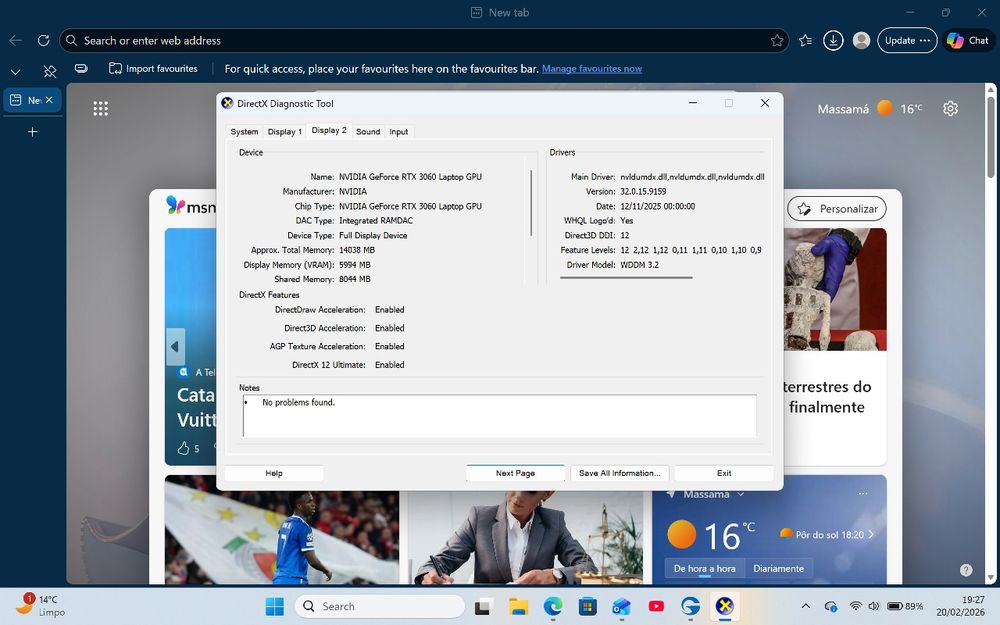The image size is (1000, 625).
Task: Go back with the browser back arrow
Action: (x=15, y=40)
